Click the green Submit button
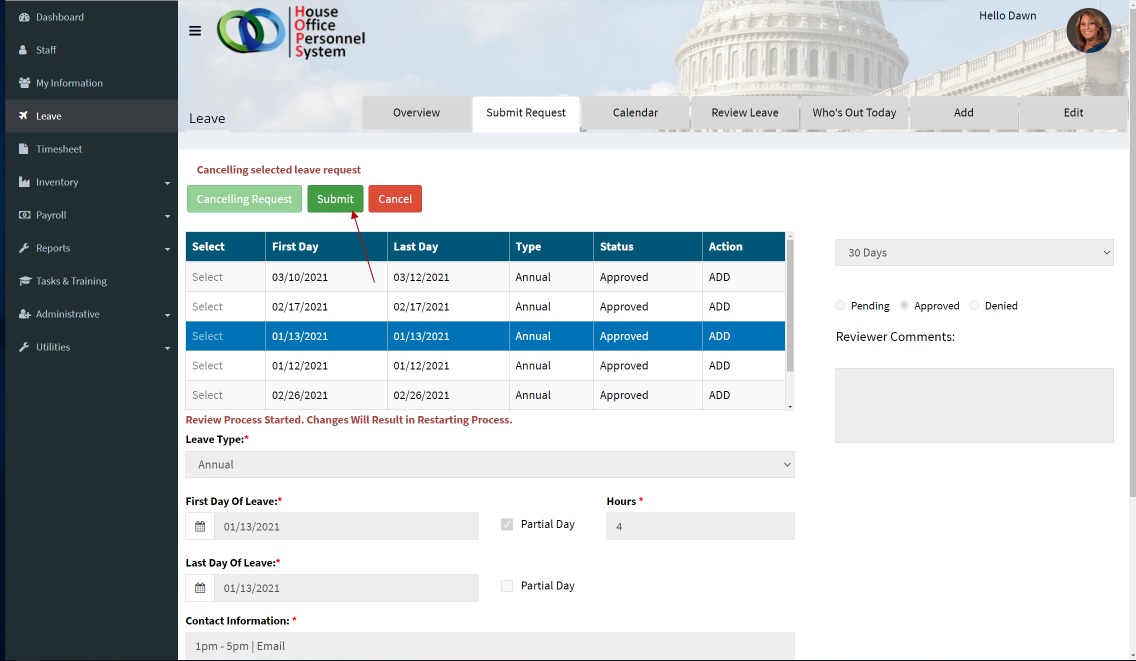 point(335,199)
